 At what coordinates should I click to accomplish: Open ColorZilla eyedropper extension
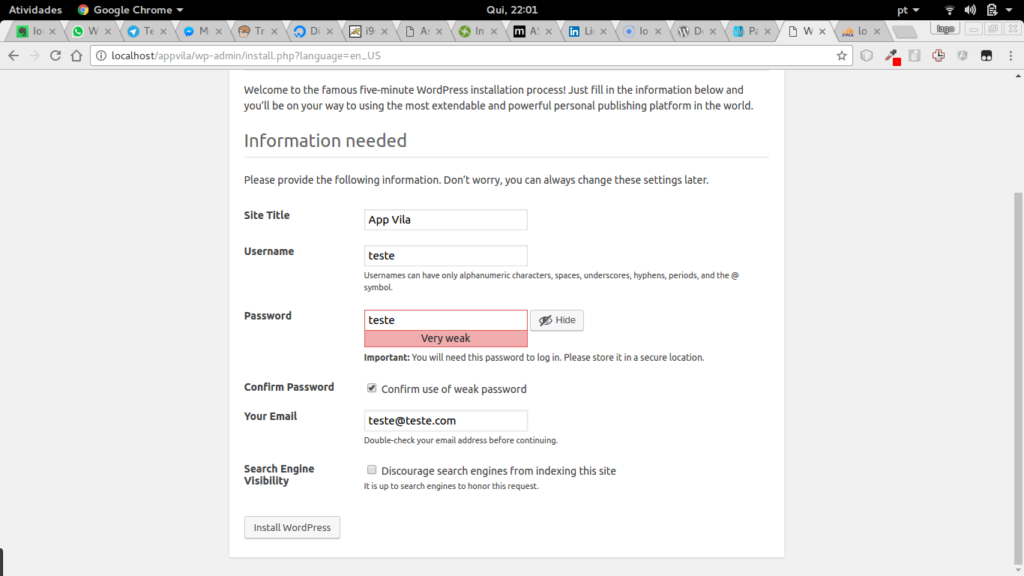pyautogui.click(x=892, y=56)
